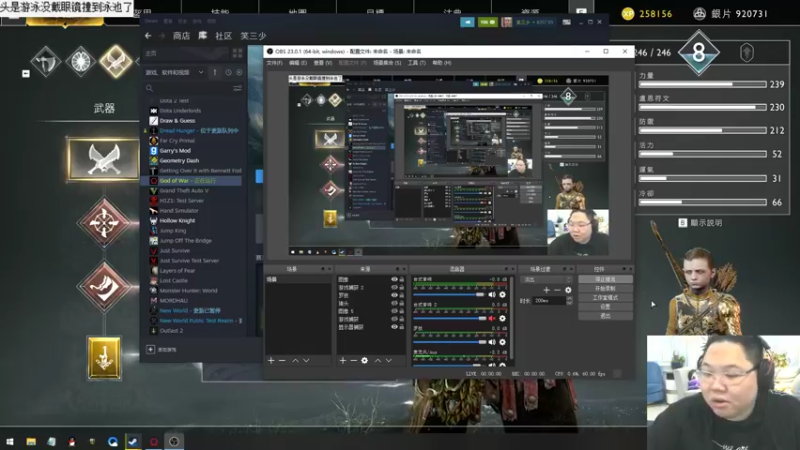Hide the 显示器捕获 source
This screenshot has width=800, height=450.
point(394,327)
